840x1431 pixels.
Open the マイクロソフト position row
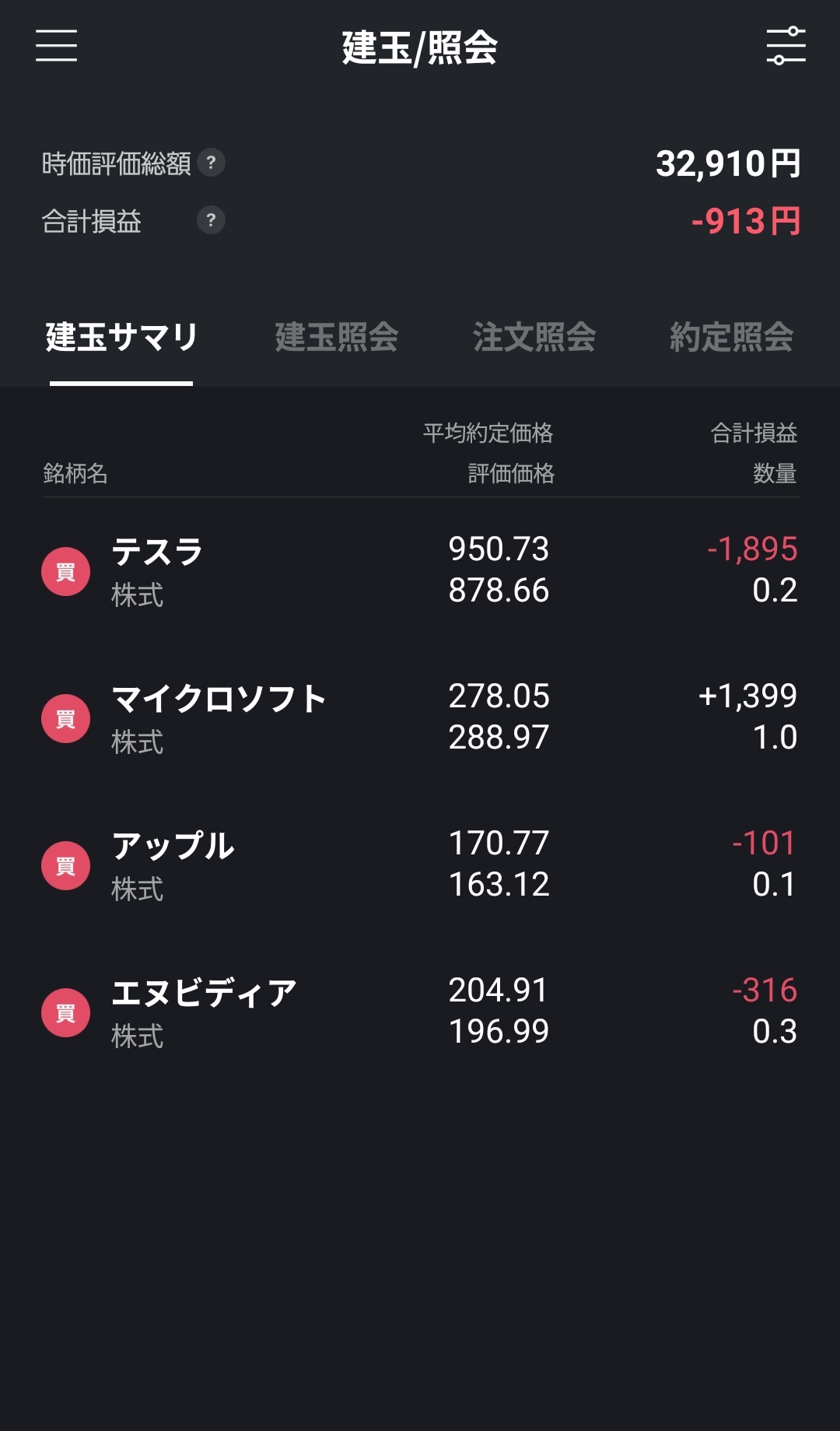pos(420,718)
